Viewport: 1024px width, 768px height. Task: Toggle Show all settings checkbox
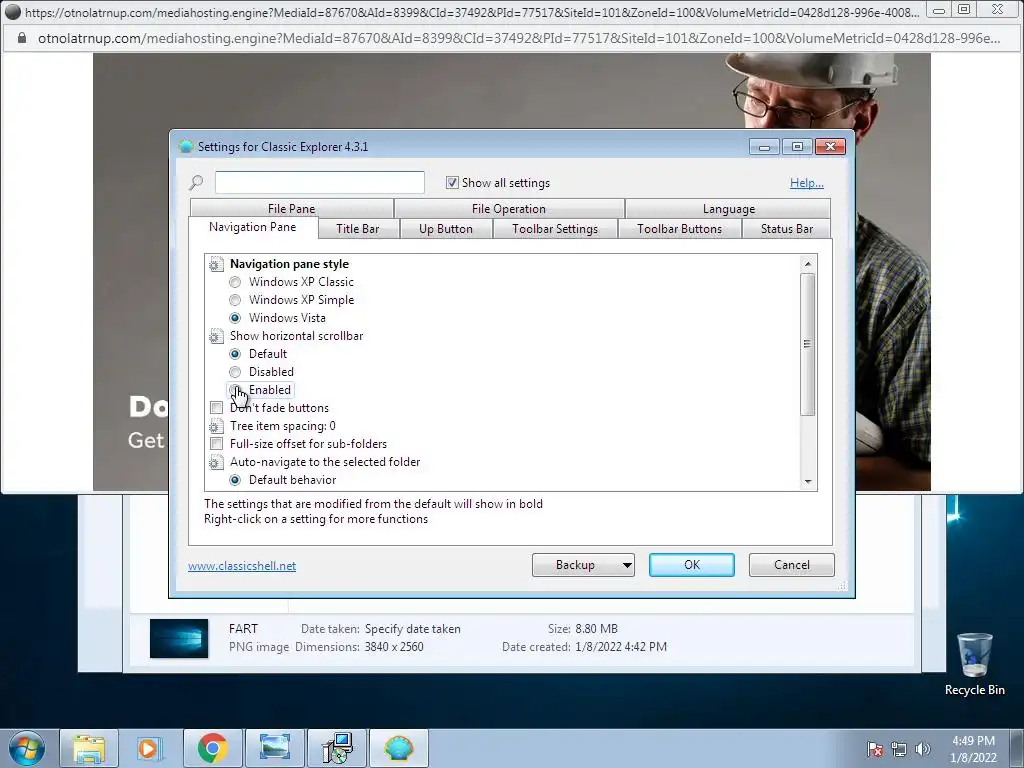click(x=452, y=183)
